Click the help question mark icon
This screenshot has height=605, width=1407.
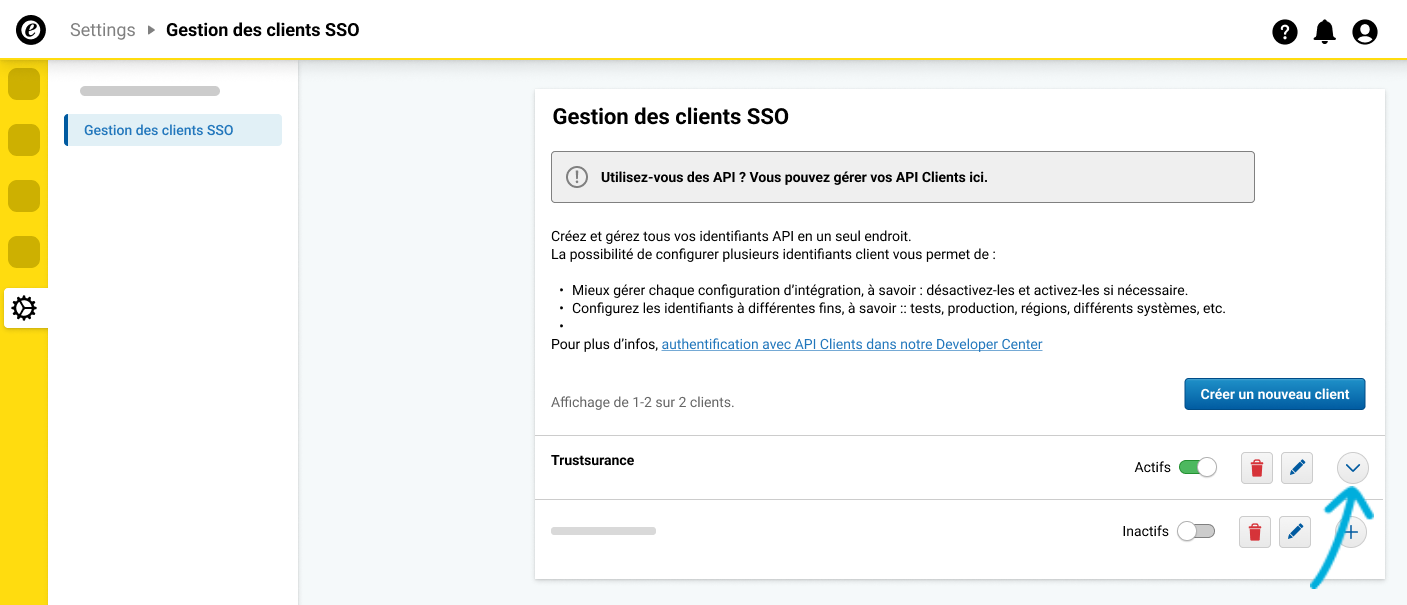click(x=1284, y=32)
